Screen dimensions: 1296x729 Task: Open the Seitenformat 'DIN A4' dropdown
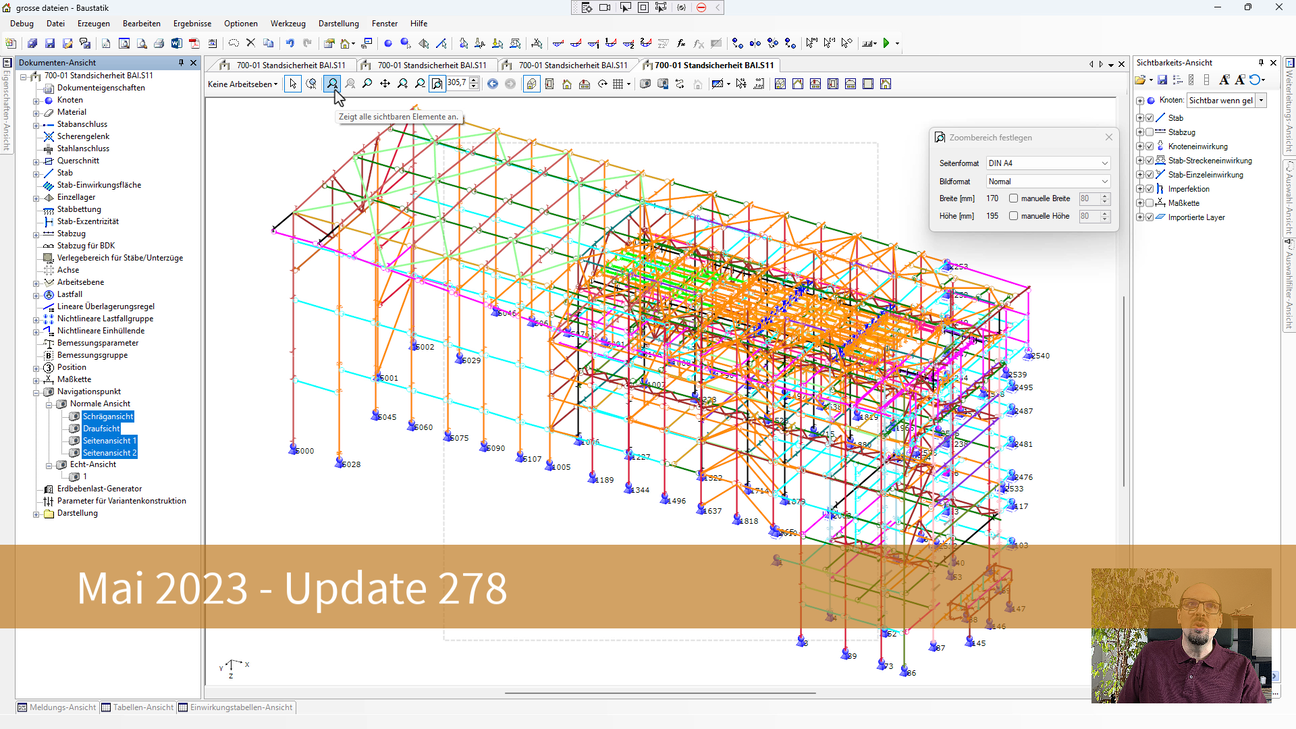pos(1048,163)
